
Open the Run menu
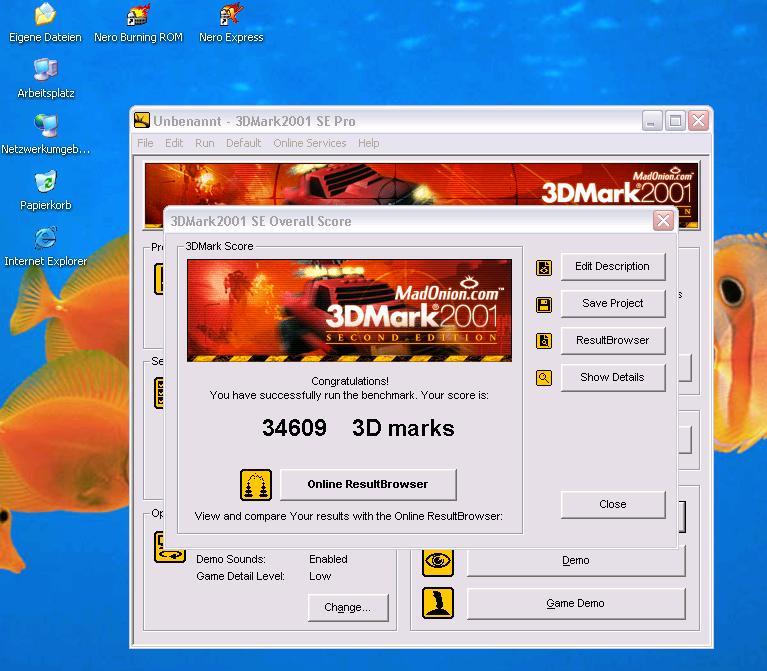(204, 143)
